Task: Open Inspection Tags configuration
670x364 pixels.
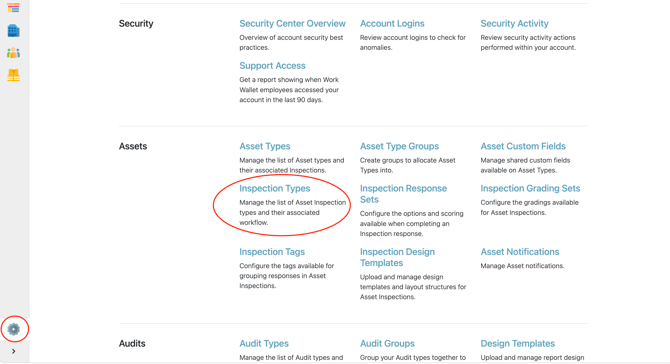Action: pos(272,252)
